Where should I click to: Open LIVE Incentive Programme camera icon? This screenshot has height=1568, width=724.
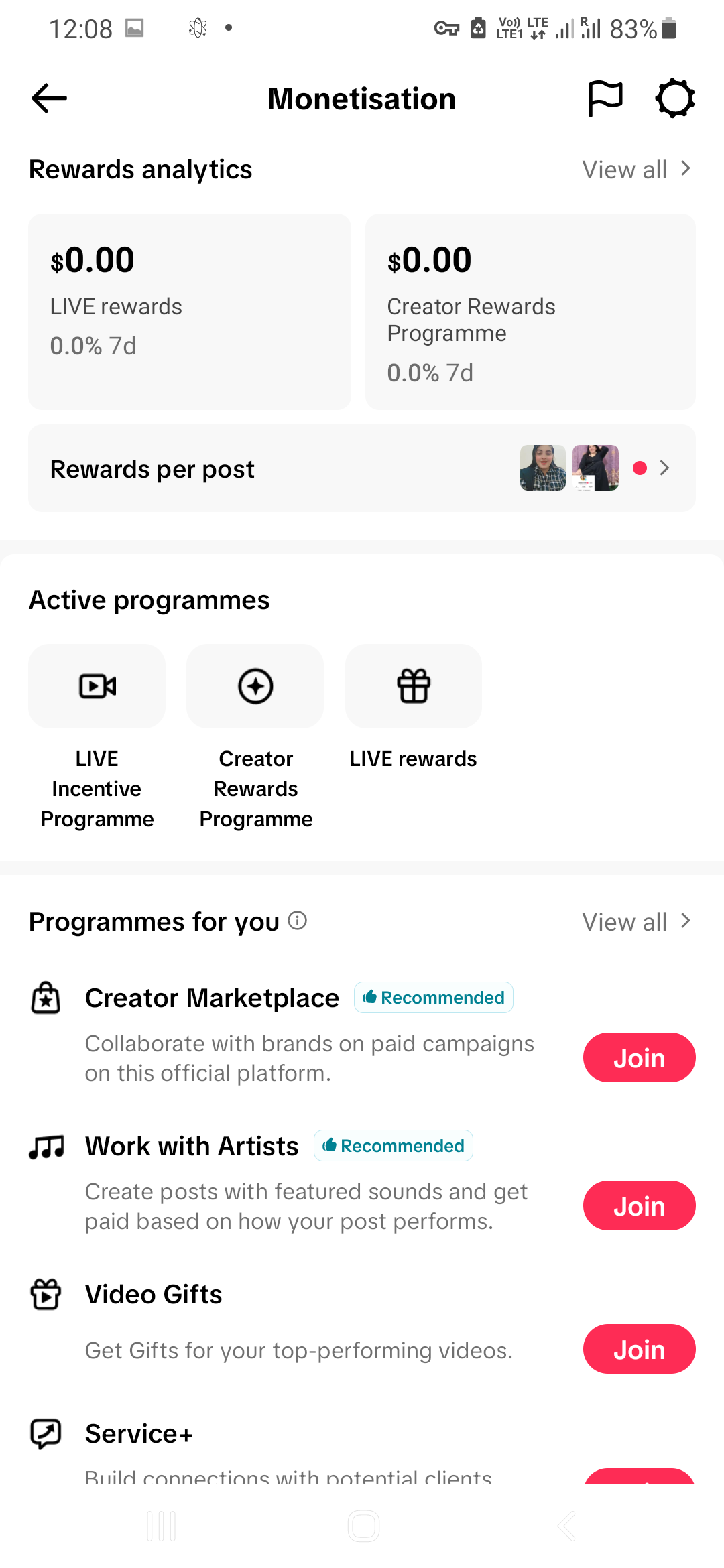(x=97, y=686)
